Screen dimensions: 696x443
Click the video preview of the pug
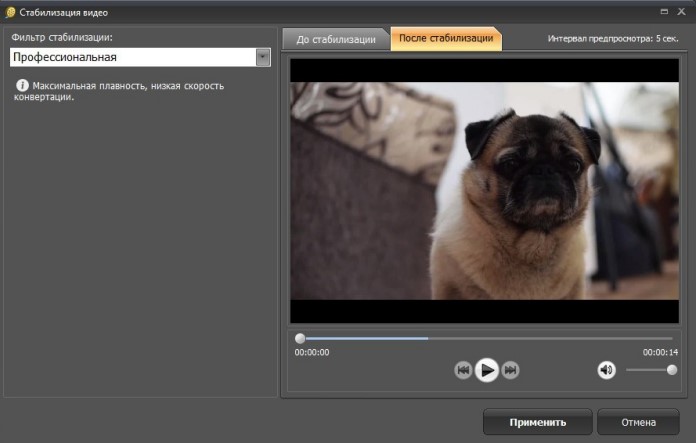(x=484, y=190)
